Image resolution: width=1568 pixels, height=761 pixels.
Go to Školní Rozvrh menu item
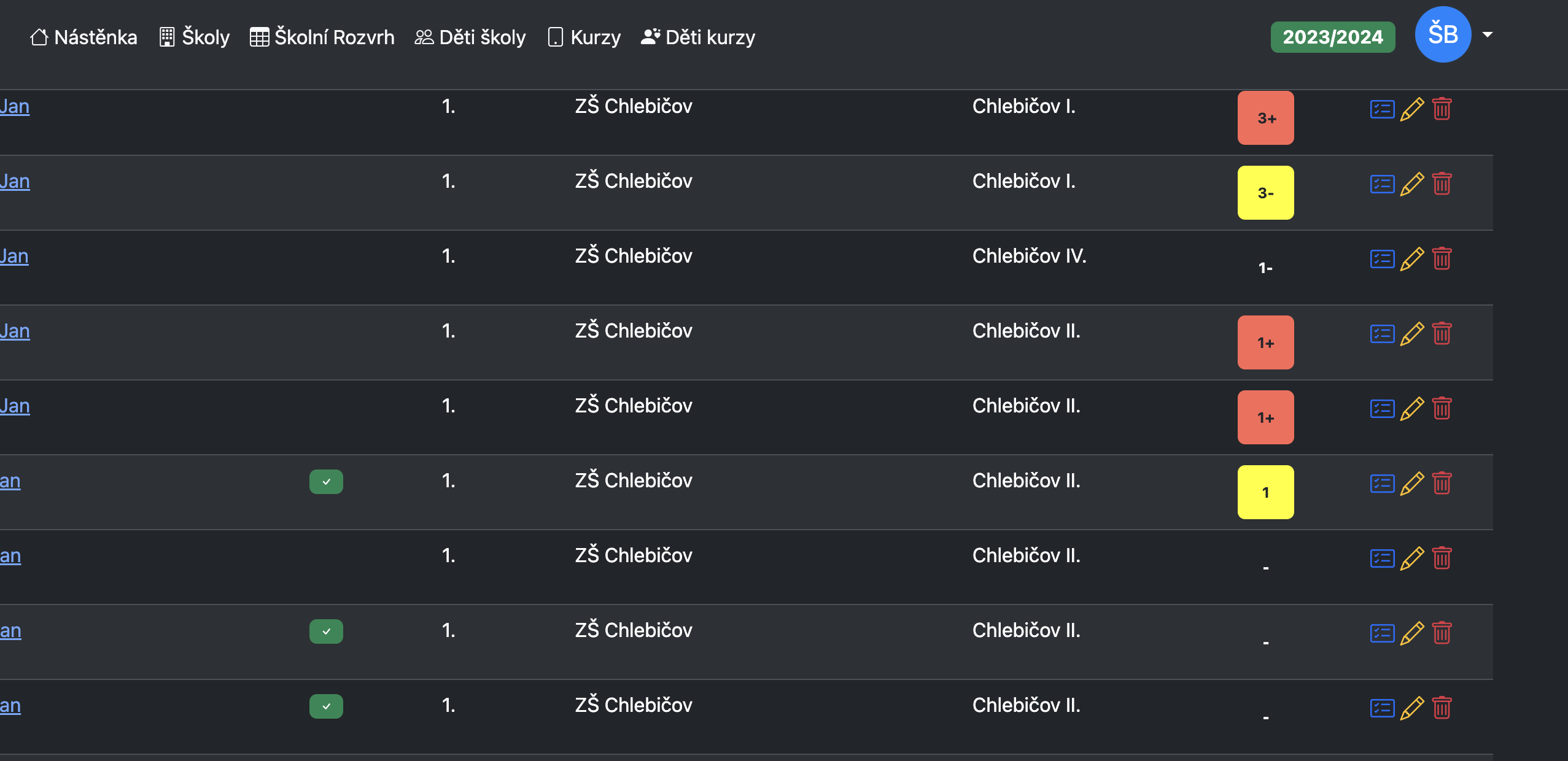pos(322,37)
